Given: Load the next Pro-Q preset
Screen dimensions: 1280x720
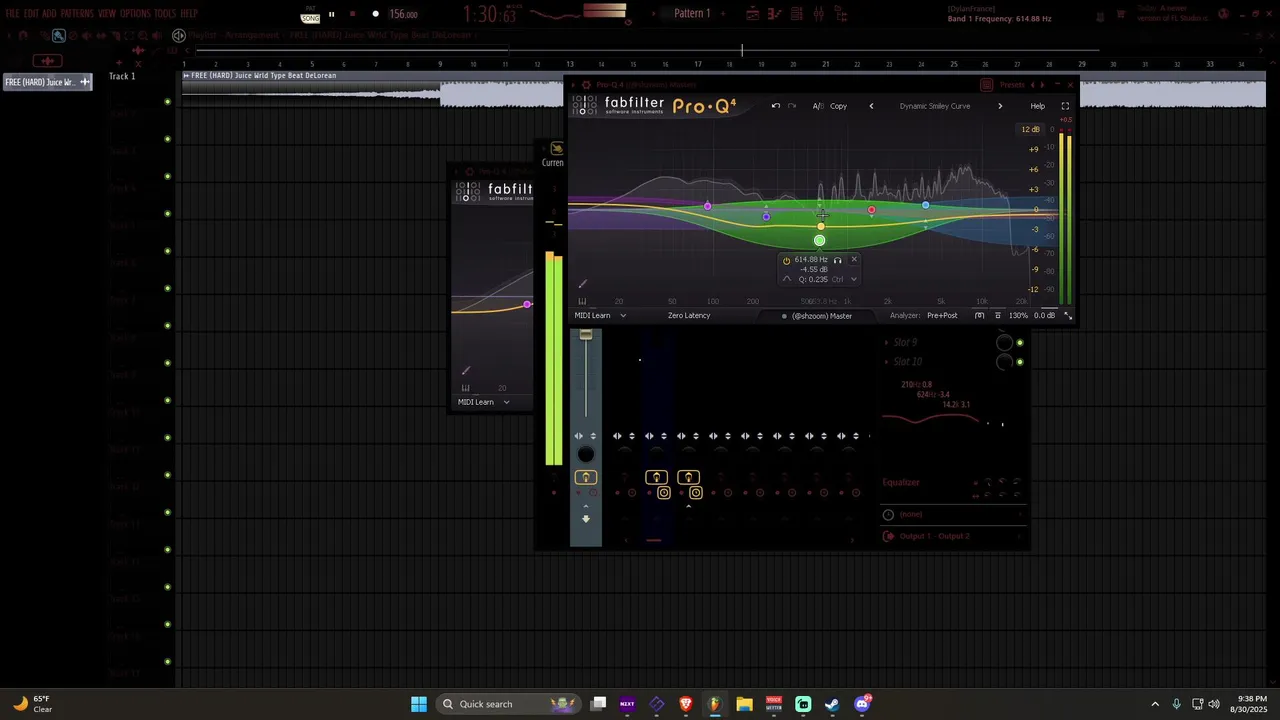Looking at the screenshot, I should click(x=1000, y=106).
